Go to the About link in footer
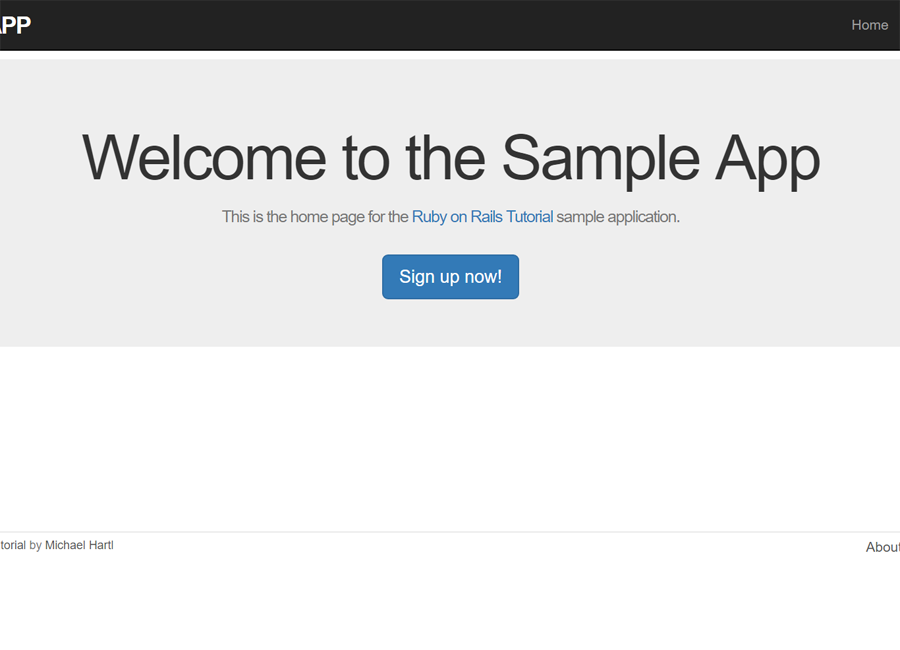900x650 pixels. coord(883,547)
